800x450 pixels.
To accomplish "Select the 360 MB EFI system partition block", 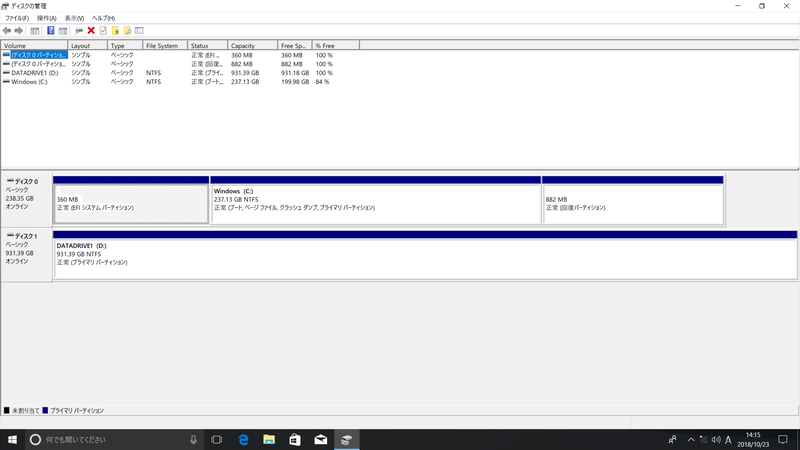I will [131, 204].
